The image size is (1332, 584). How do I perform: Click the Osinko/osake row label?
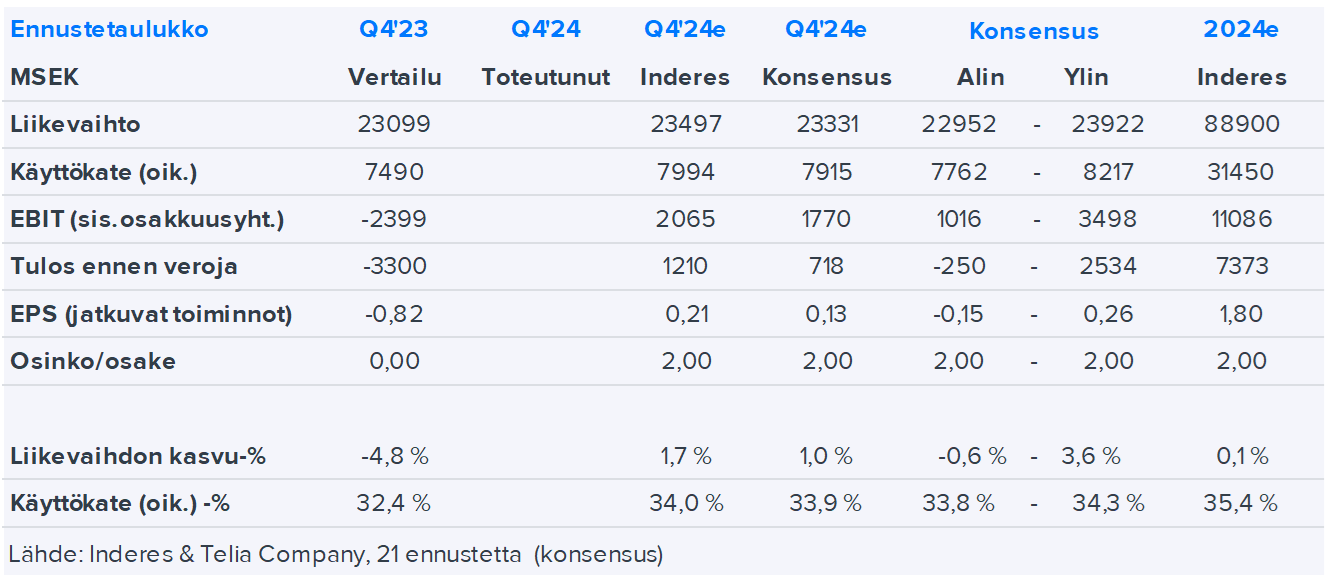[93, 361]
